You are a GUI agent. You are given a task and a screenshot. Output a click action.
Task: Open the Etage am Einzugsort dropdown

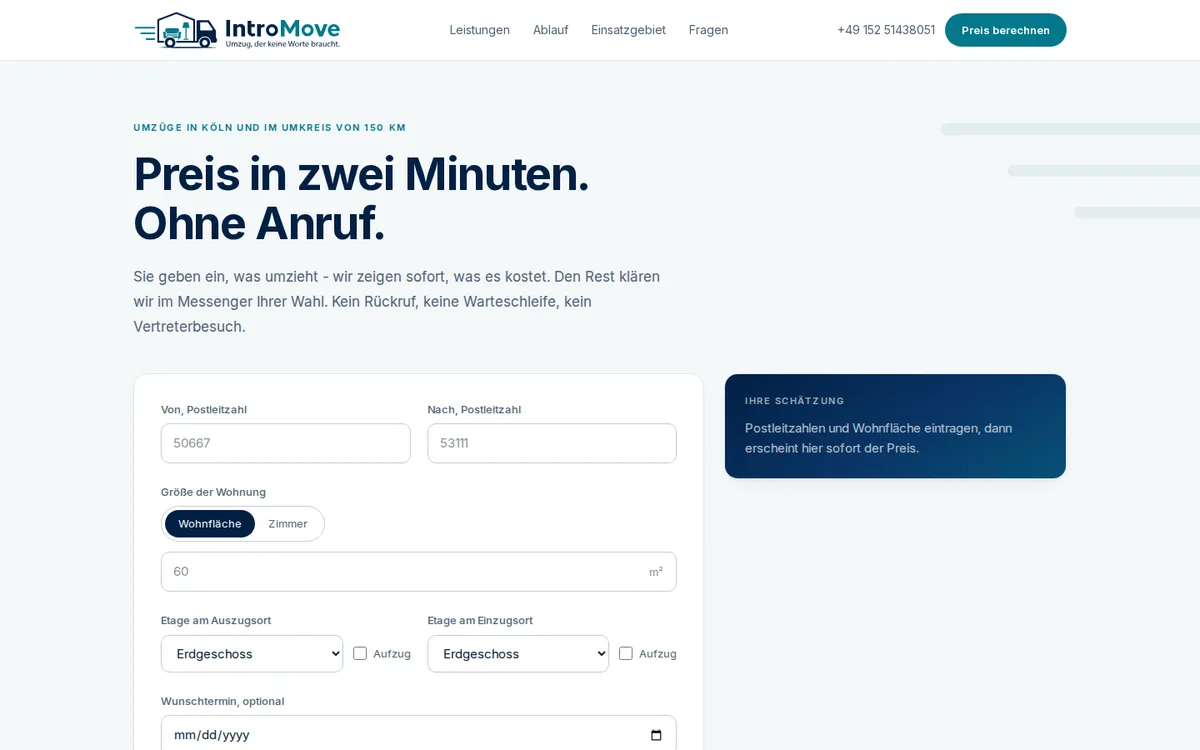[x=518, y=654]
